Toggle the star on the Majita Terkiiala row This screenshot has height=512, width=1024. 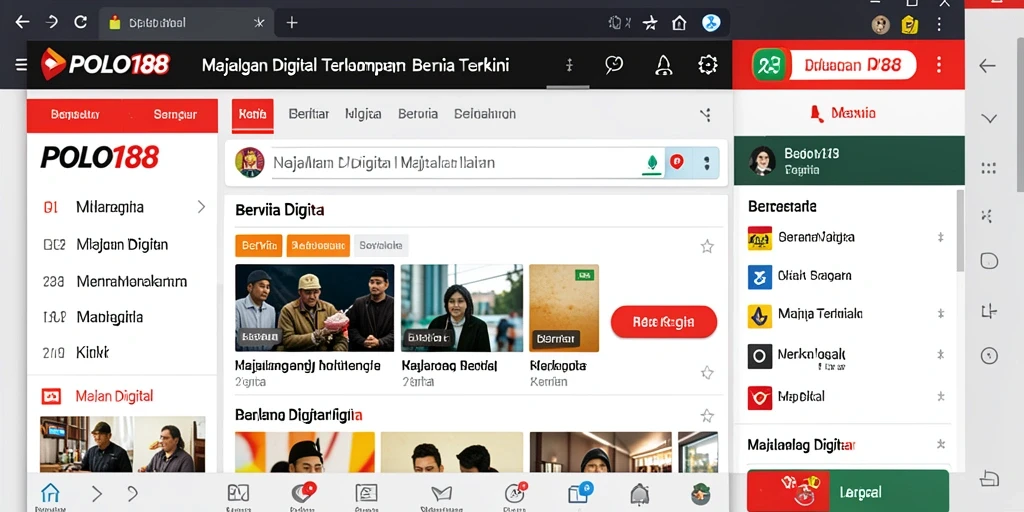pyautogui.click(x=941, y=314)
